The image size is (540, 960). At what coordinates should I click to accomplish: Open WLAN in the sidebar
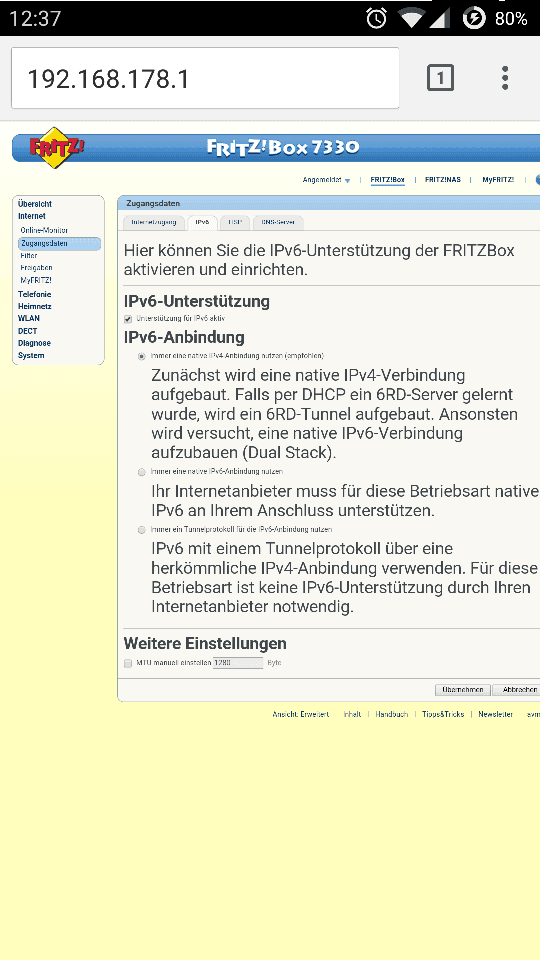click(x=29, y=318)
